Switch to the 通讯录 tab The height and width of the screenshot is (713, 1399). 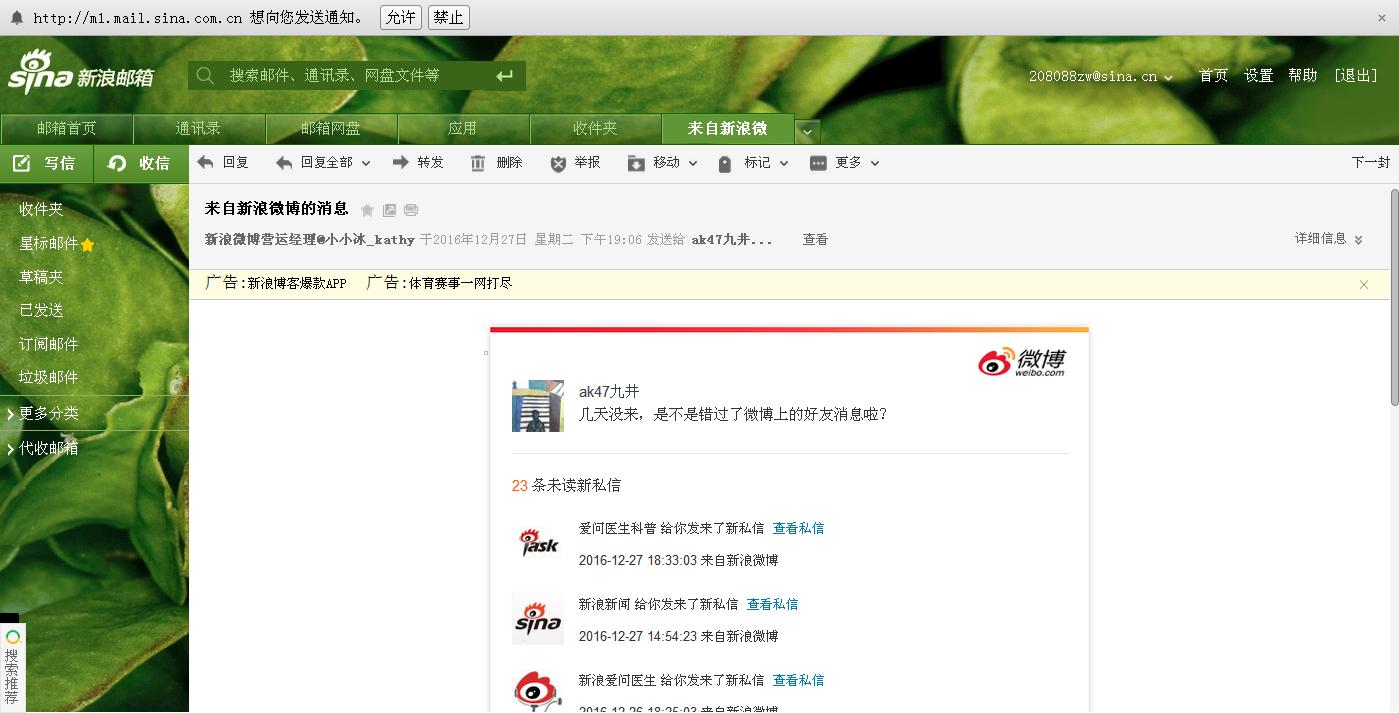198,129
